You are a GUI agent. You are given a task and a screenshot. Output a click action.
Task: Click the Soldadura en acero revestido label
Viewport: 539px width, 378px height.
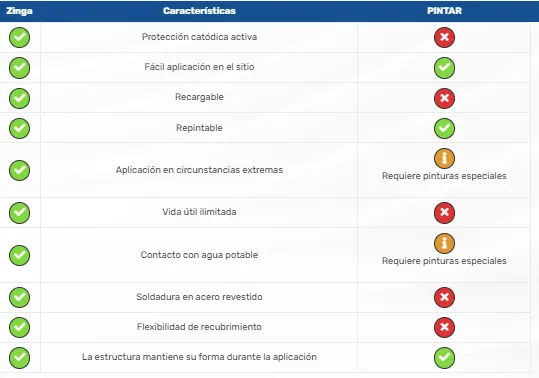(x=199, y=297)
